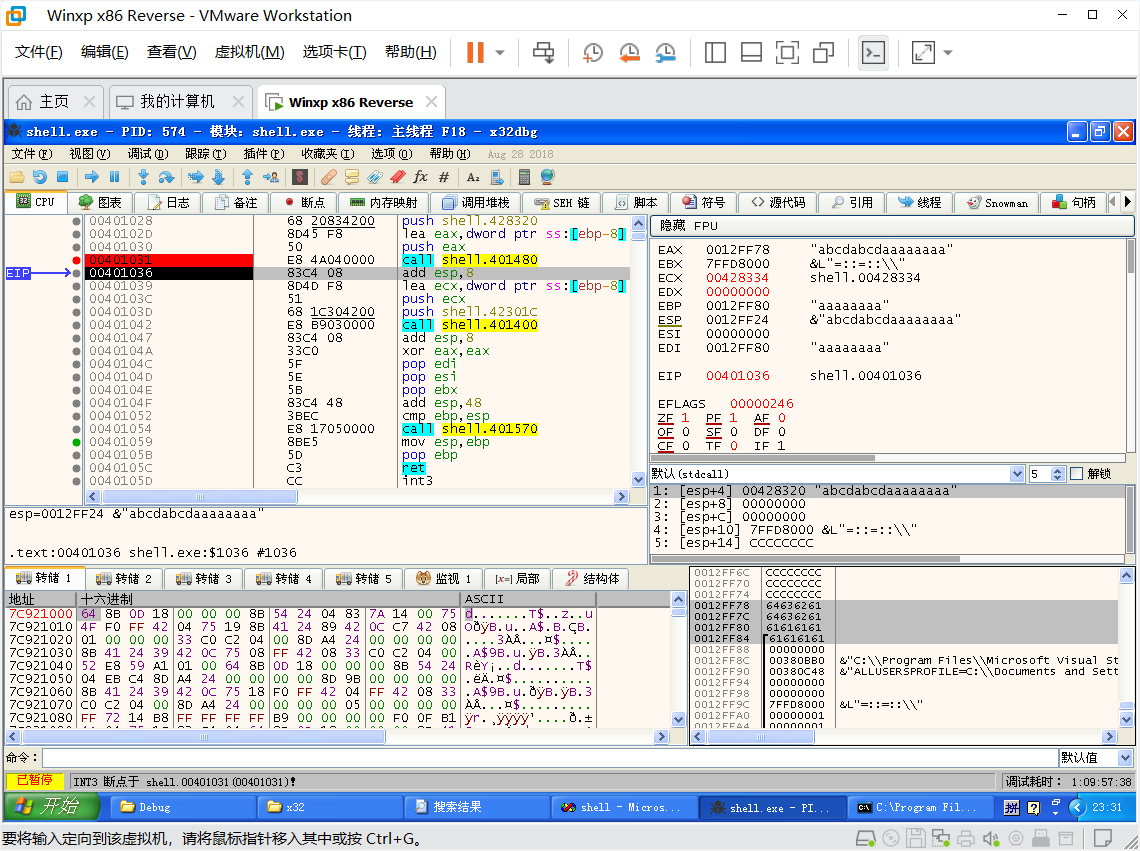Toggle VMware console view terminal icon
This screenshot has height=851, width=1140.
(x=873, y=52)
